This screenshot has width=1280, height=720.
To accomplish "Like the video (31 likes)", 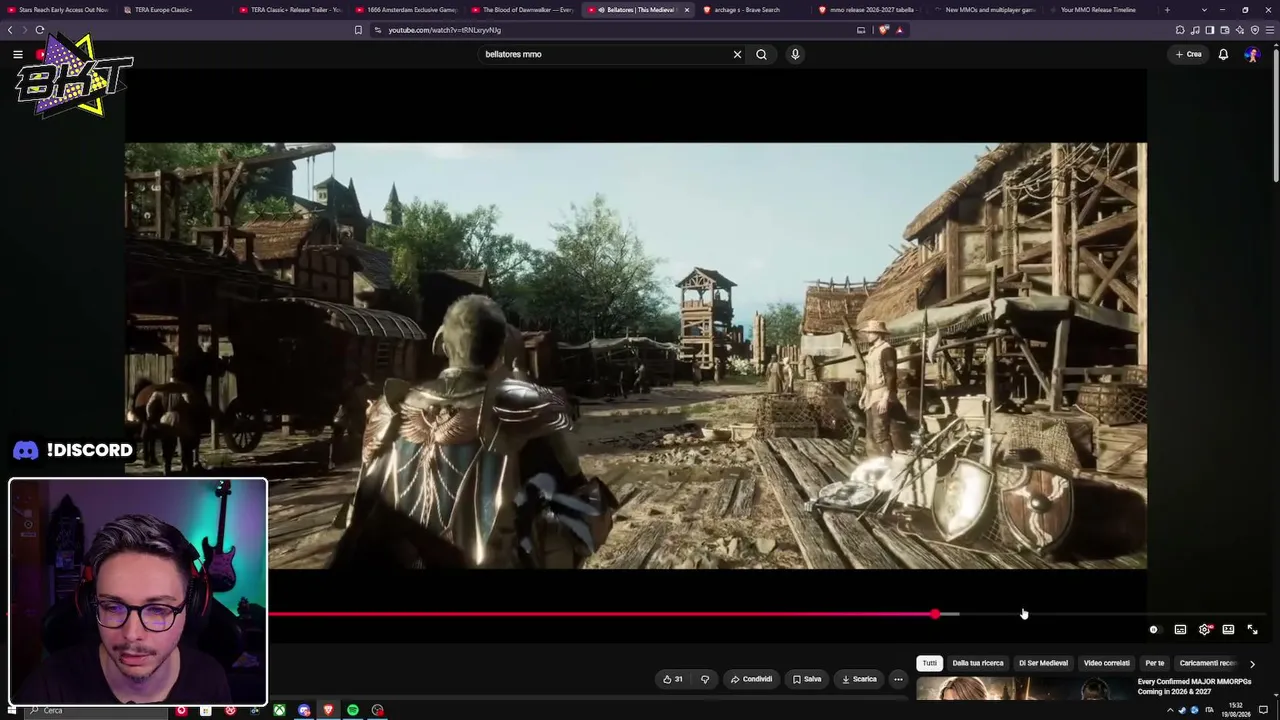I will 673,679.
